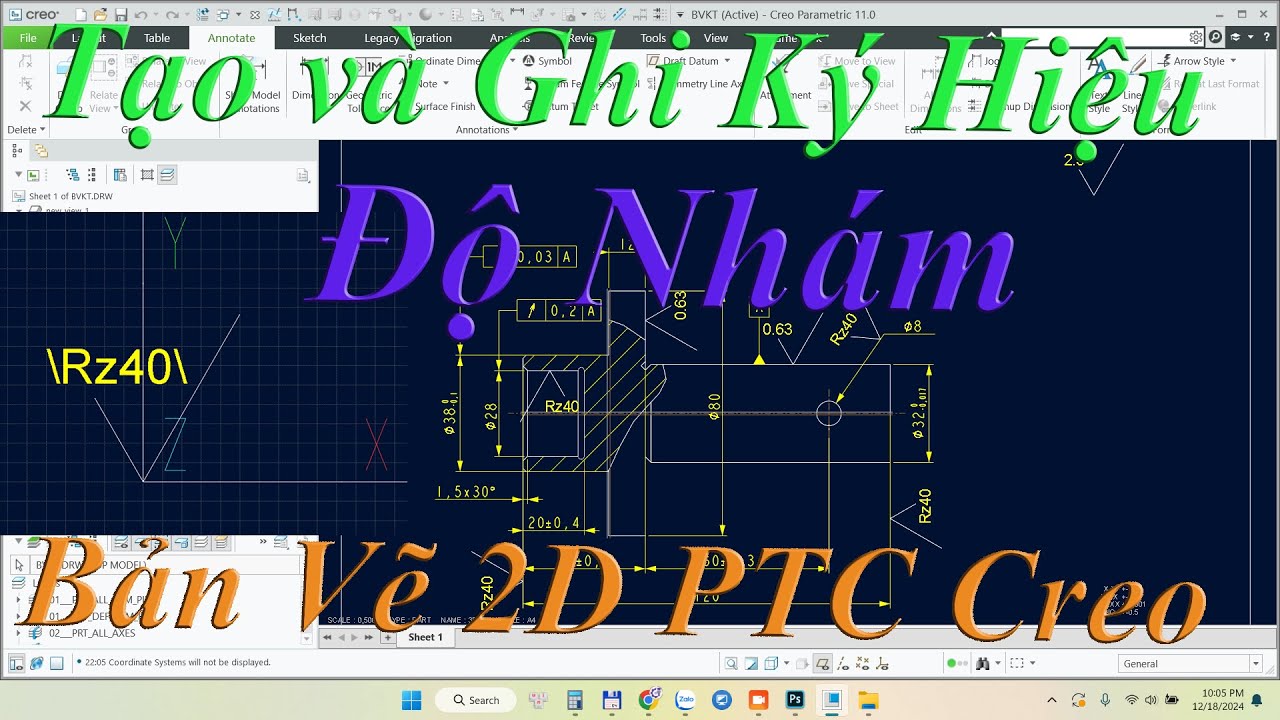
Task: Create a new file from quick access toolbar
Action: pos(82,14)
